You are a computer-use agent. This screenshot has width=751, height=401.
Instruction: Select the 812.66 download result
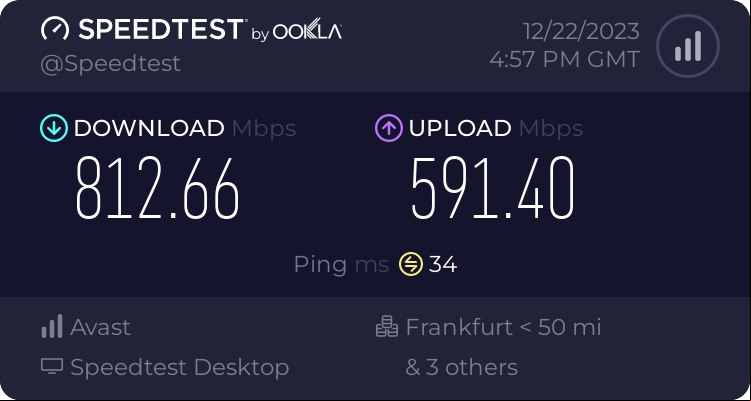pyautogui.click(x=157, y=188)
